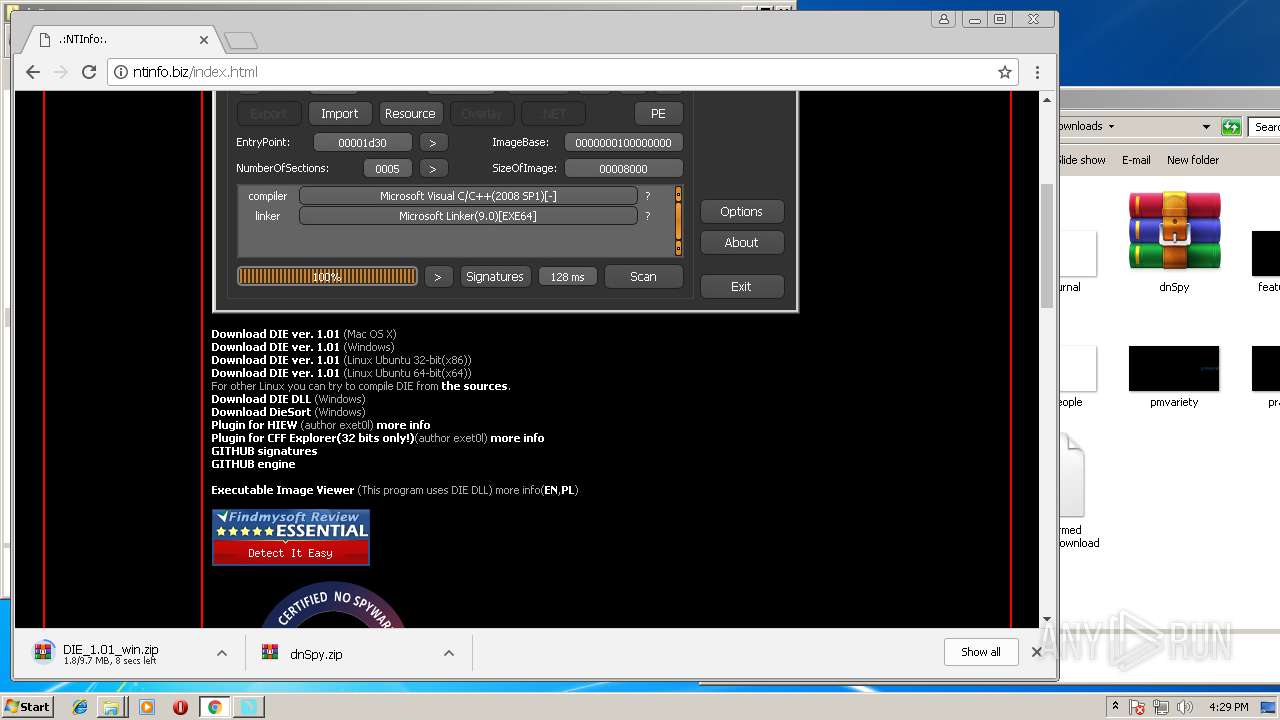Image resolution: width=1280 pixels, height=720 pixels.
Task: Click PE button in DIE screenshot
Action: coord(658,114)
